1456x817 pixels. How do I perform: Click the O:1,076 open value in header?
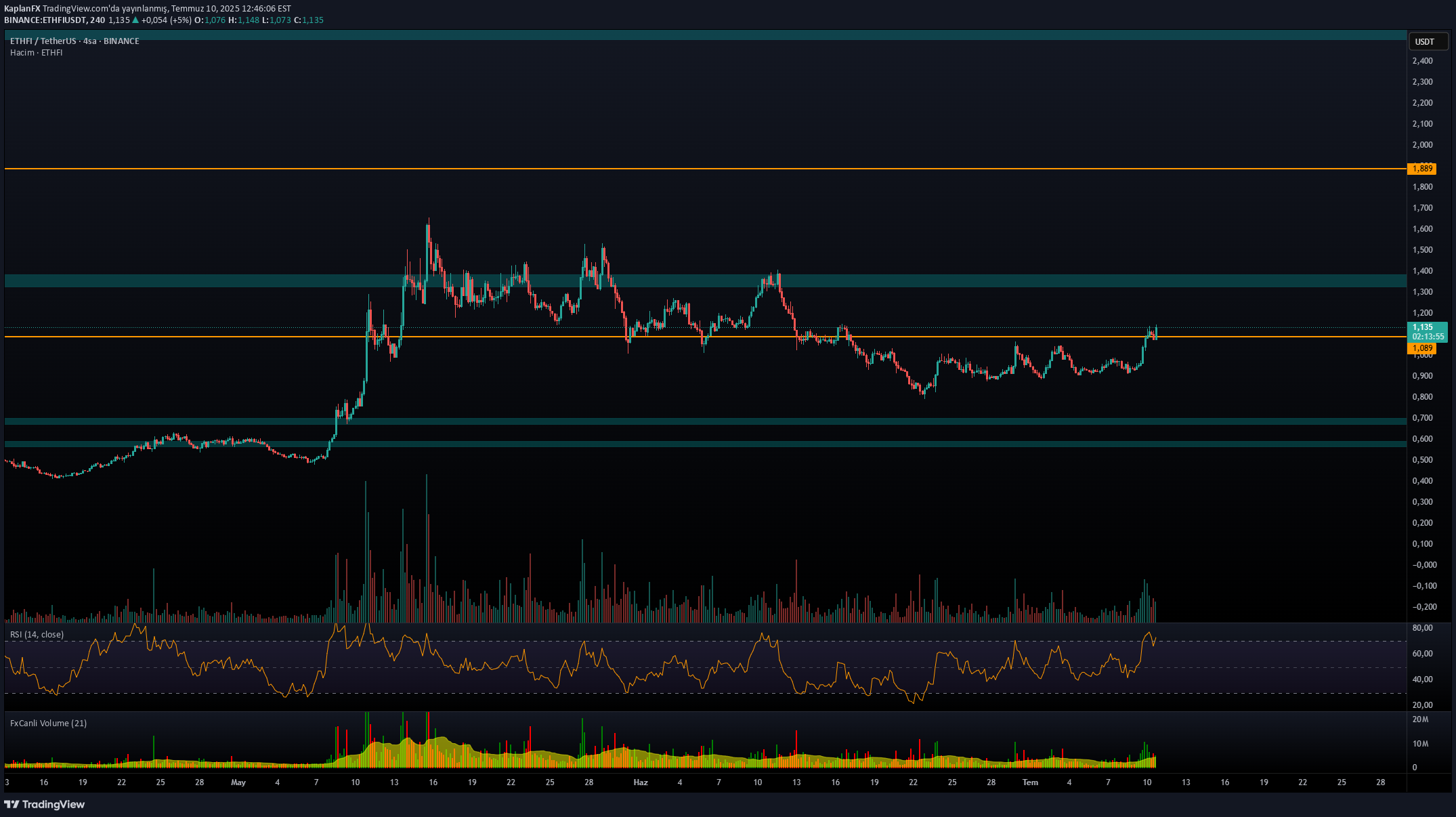coord(210,20)
